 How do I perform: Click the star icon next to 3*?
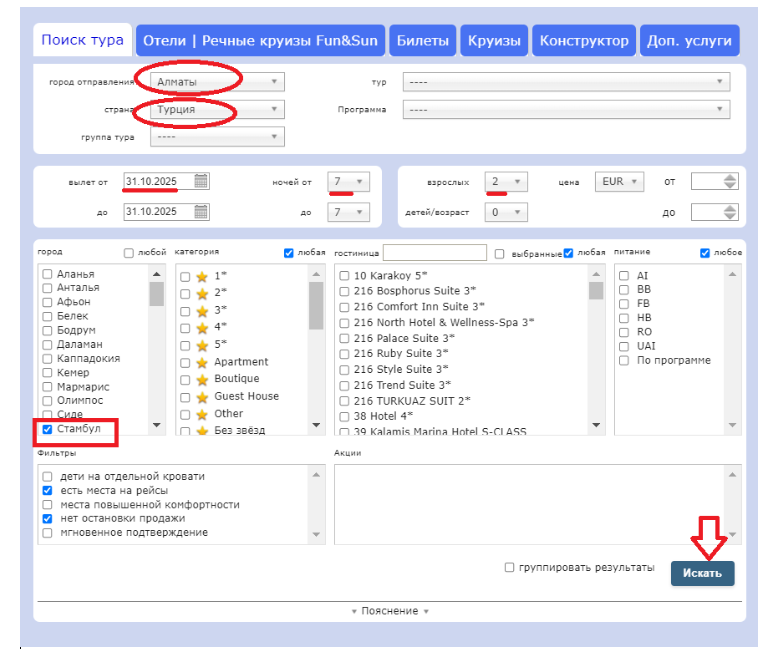(x=202, y=310)
